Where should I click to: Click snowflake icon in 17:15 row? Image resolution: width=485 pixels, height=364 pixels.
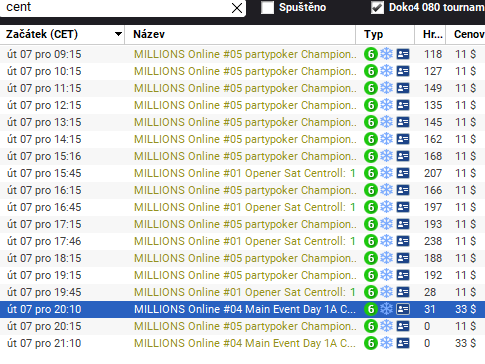387,224
